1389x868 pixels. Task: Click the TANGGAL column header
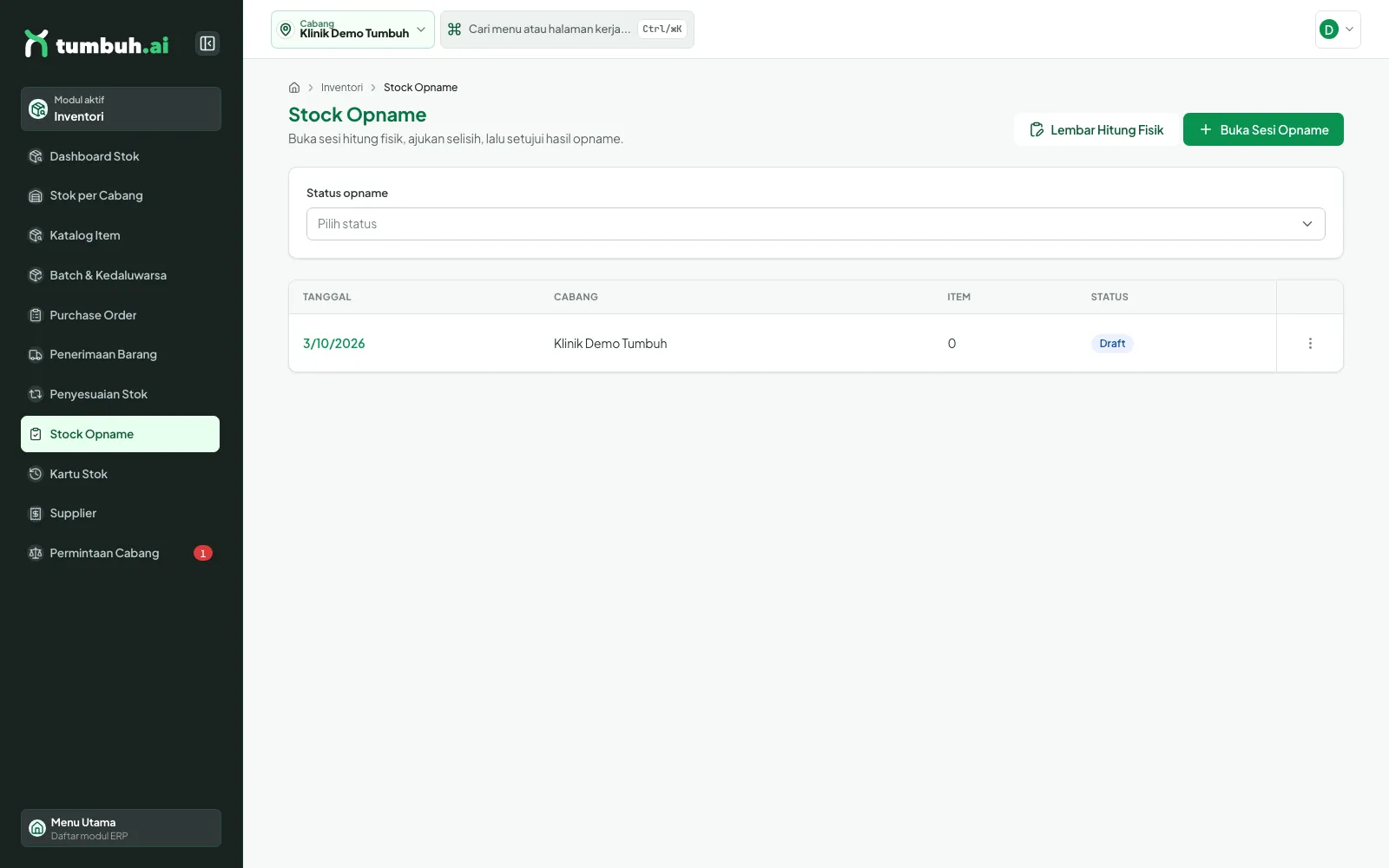coord(327,297)
